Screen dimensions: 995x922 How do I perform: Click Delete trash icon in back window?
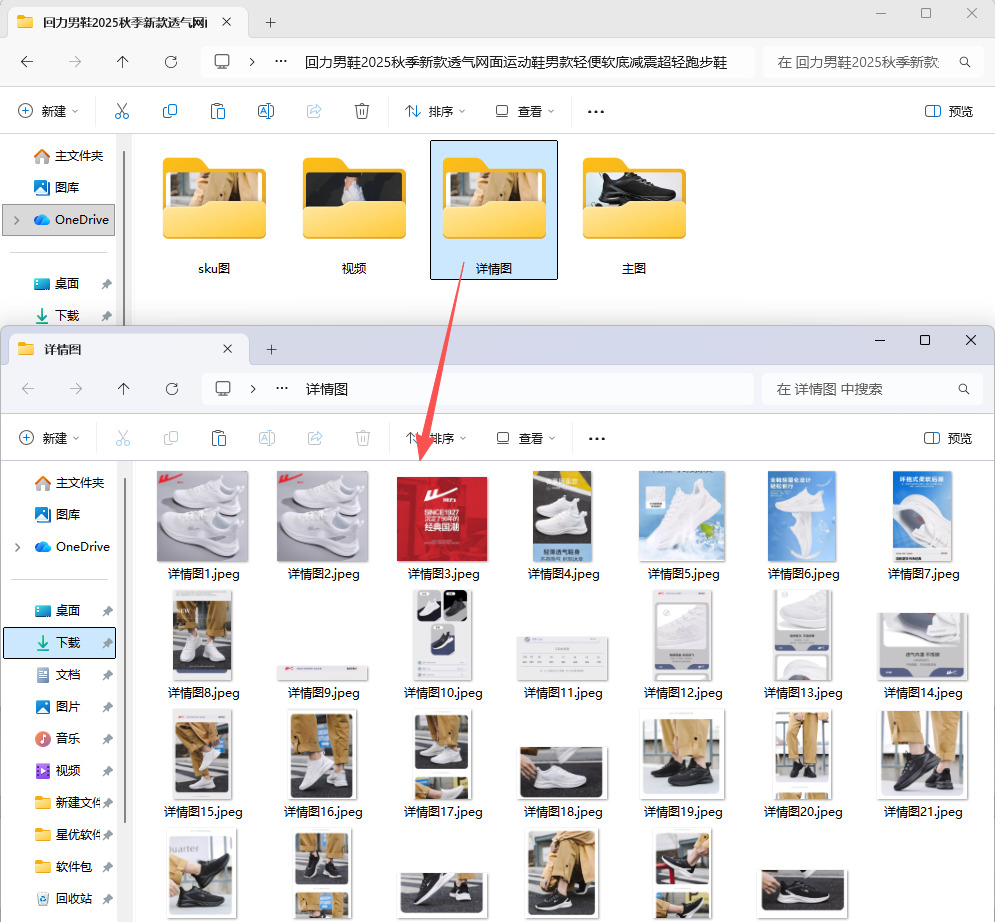point(362,112)
